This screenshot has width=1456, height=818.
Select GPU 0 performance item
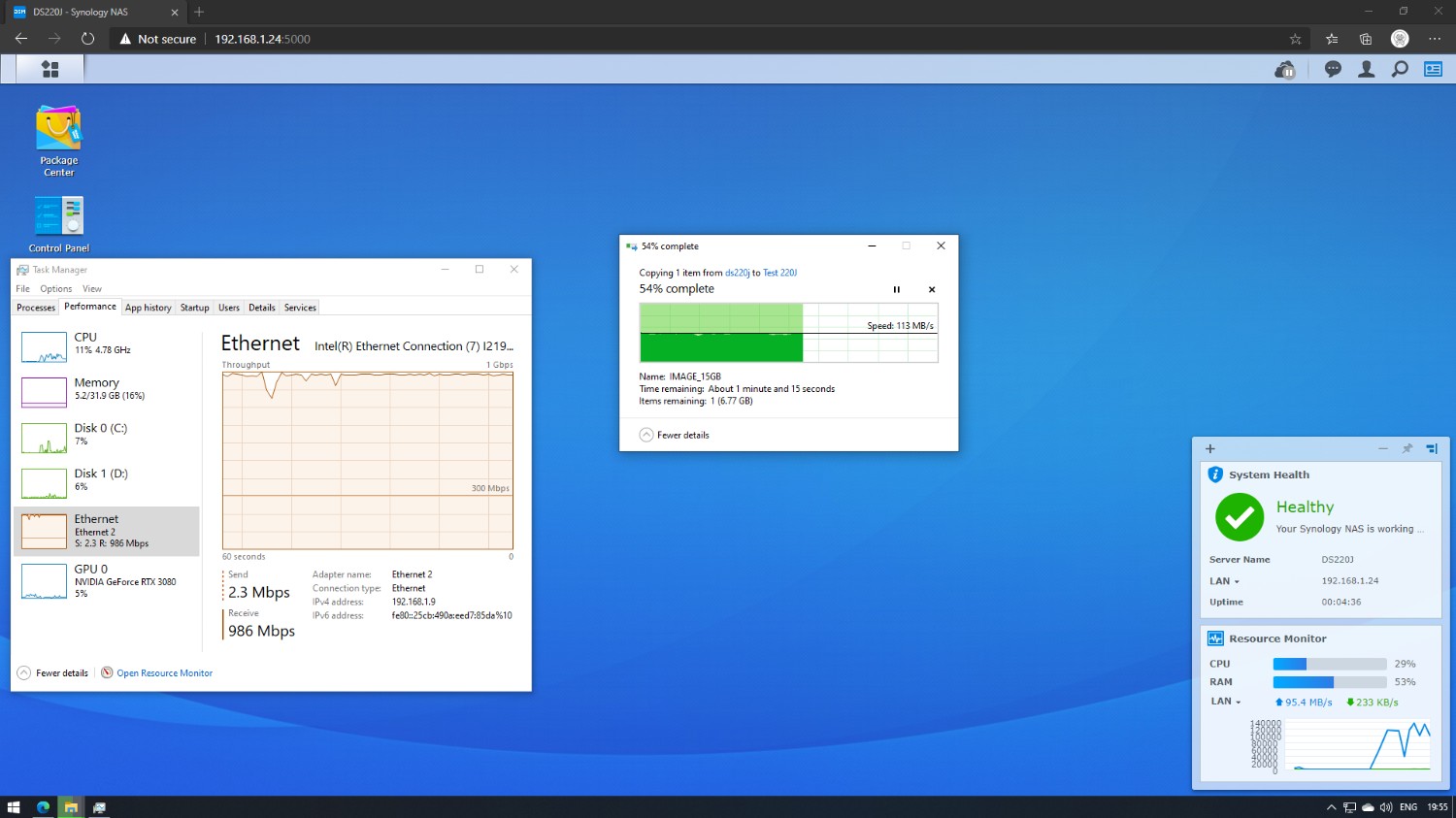[x=107, y=580]
